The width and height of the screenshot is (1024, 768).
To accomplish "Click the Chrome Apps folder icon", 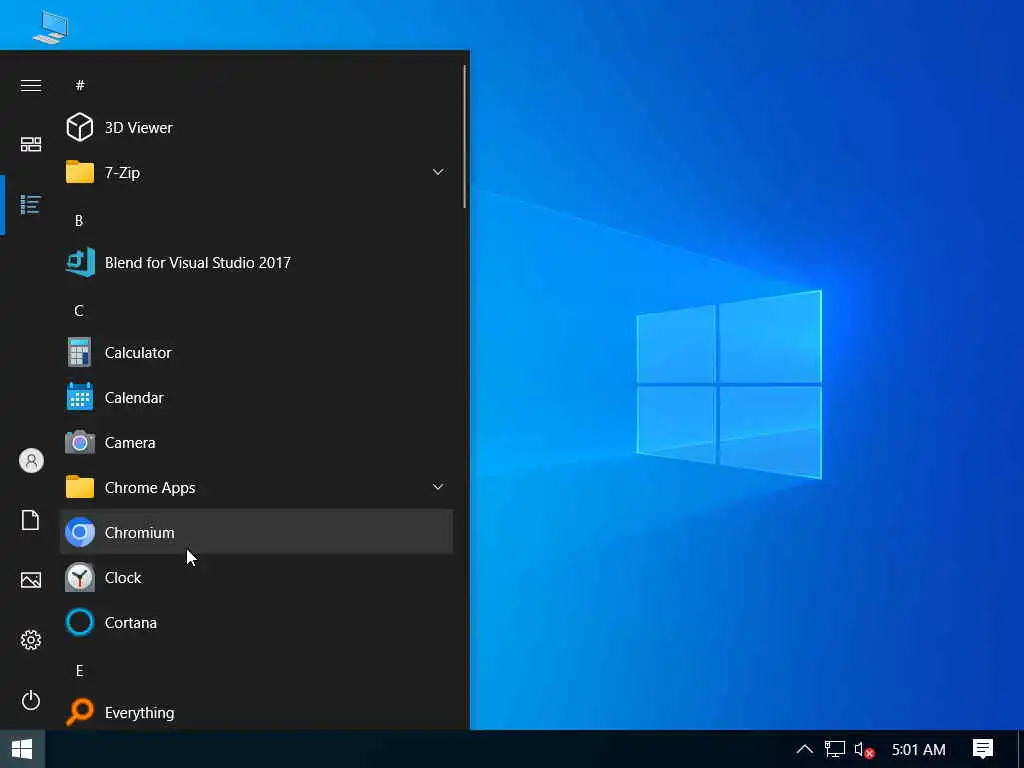I will 80,487.
